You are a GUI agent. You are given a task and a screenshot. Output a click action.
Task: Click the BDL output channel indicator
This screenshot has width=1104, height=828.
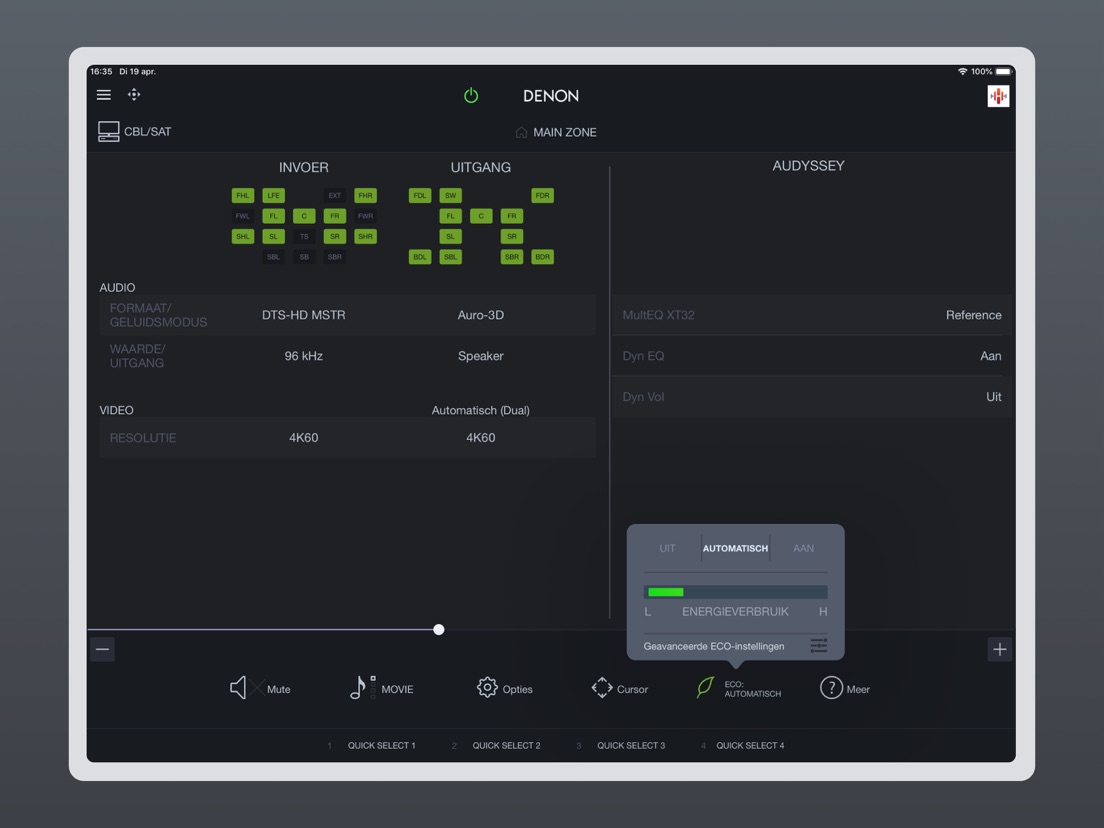coord(420,256)
